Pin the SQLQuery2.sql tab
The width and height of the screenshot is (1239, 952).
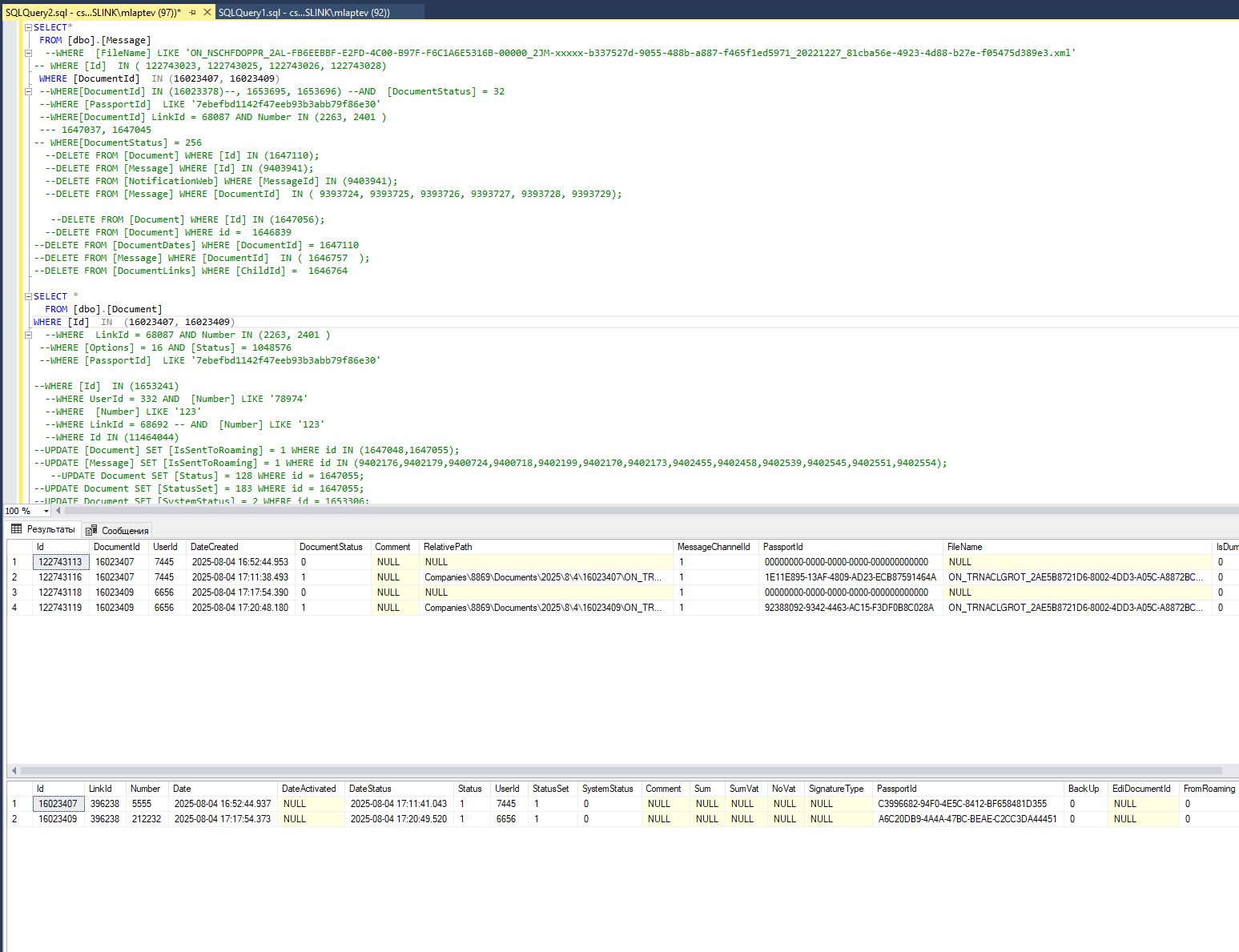tap(193, 12)
